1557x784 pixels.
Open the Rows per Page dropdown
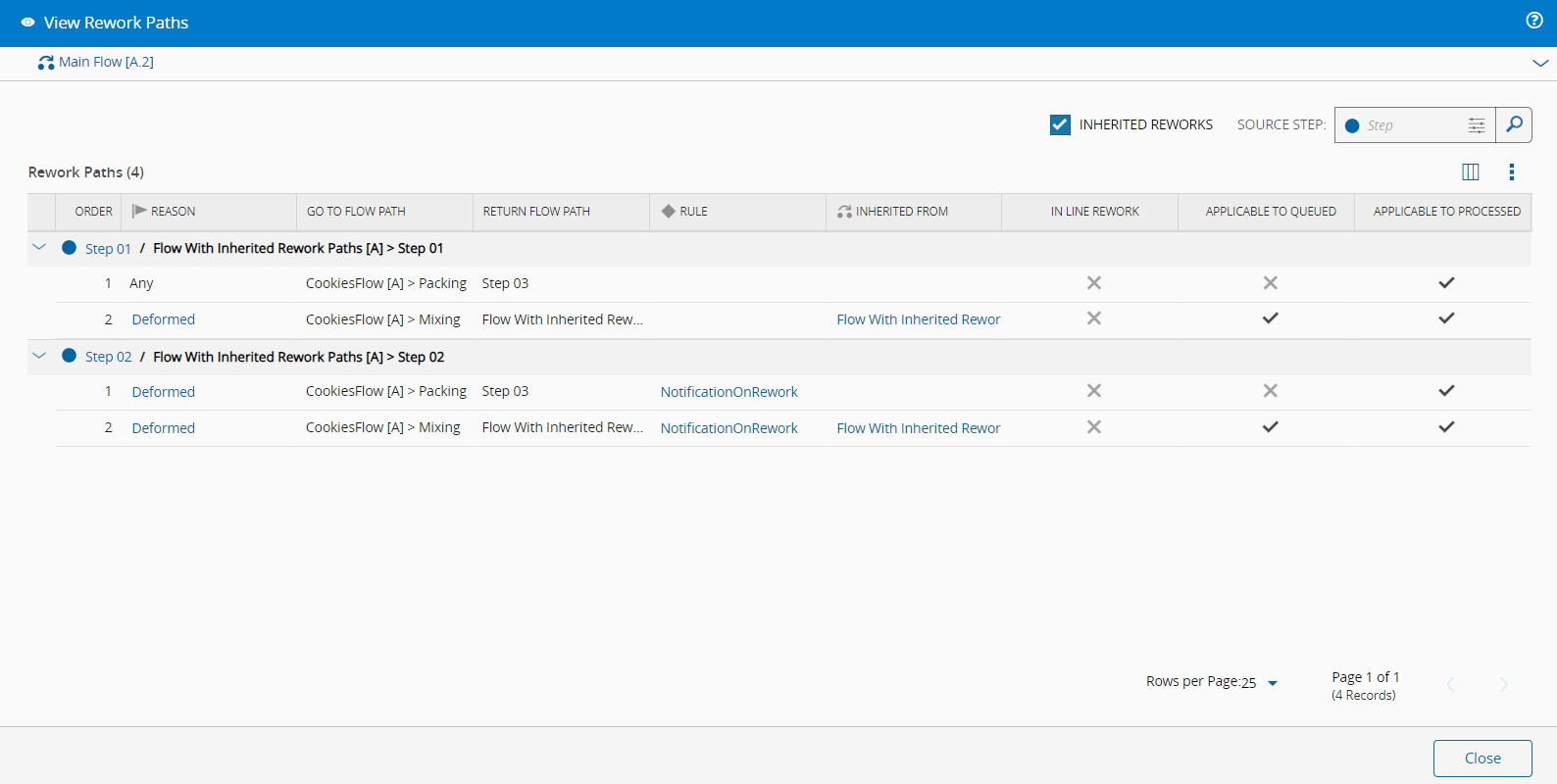tap(1272, 683)
